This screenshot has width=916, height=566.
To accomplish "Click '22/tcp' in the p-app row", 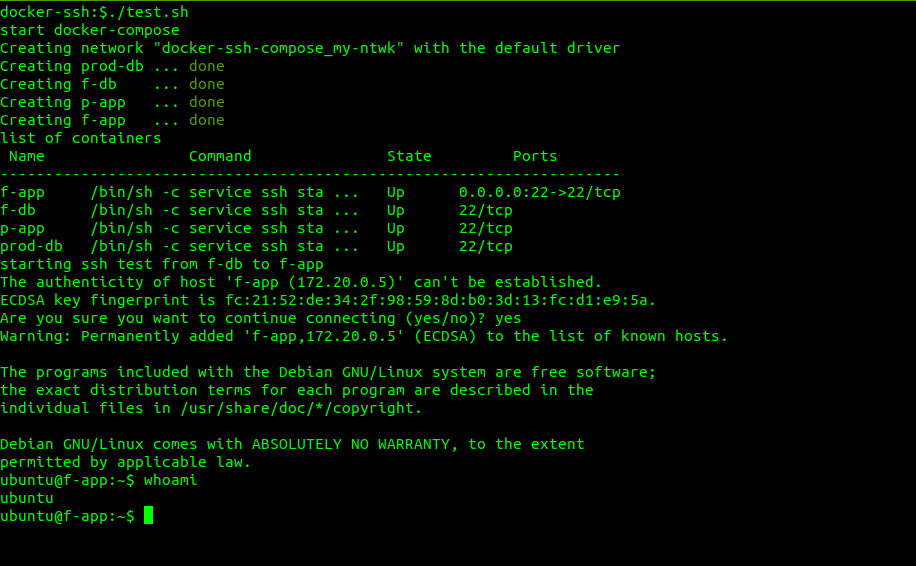I will click(x=485, y=229).
